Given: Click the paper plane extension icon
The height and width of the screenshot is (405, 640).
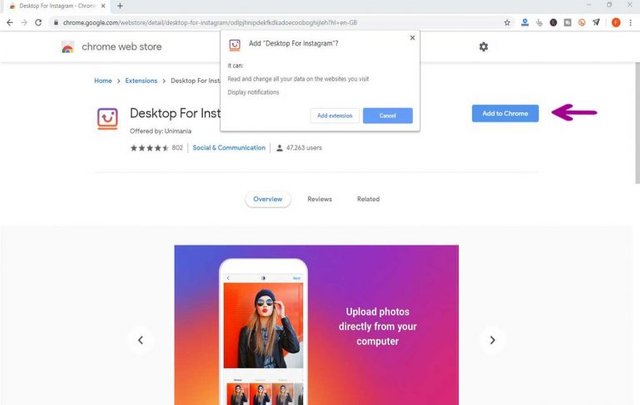Looking at the screenshot, I should coord(596,22).
